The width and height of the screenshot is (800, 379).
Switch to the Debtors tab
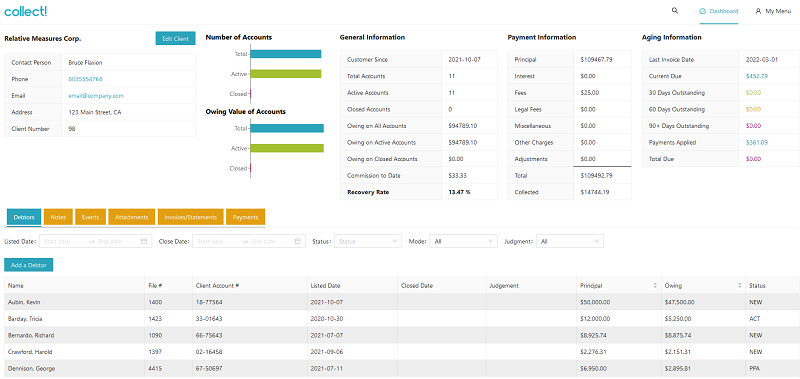pos(24,217)
